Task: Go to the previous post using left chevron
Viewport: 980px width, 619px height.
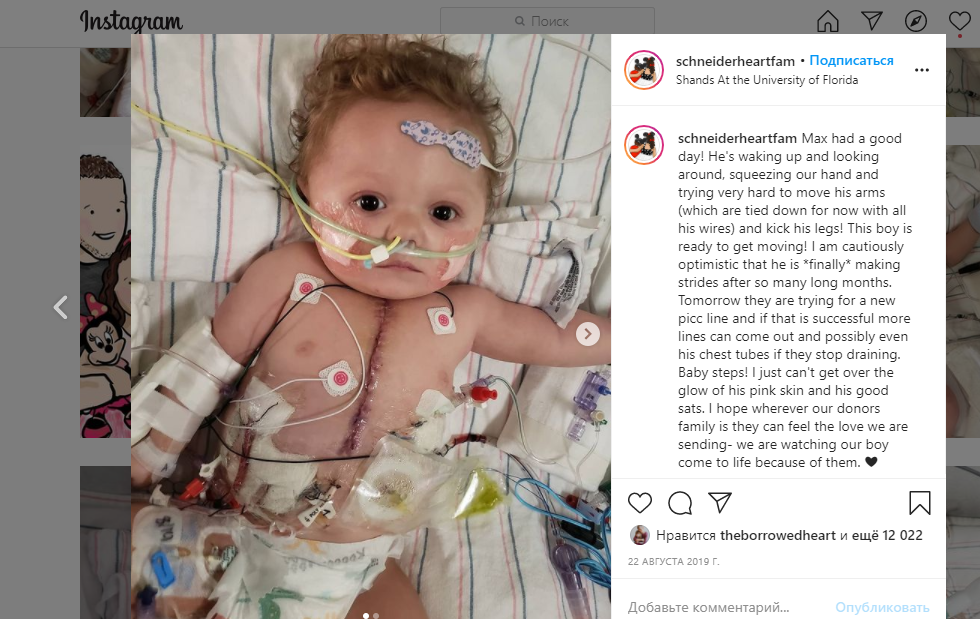Action: 61,307
